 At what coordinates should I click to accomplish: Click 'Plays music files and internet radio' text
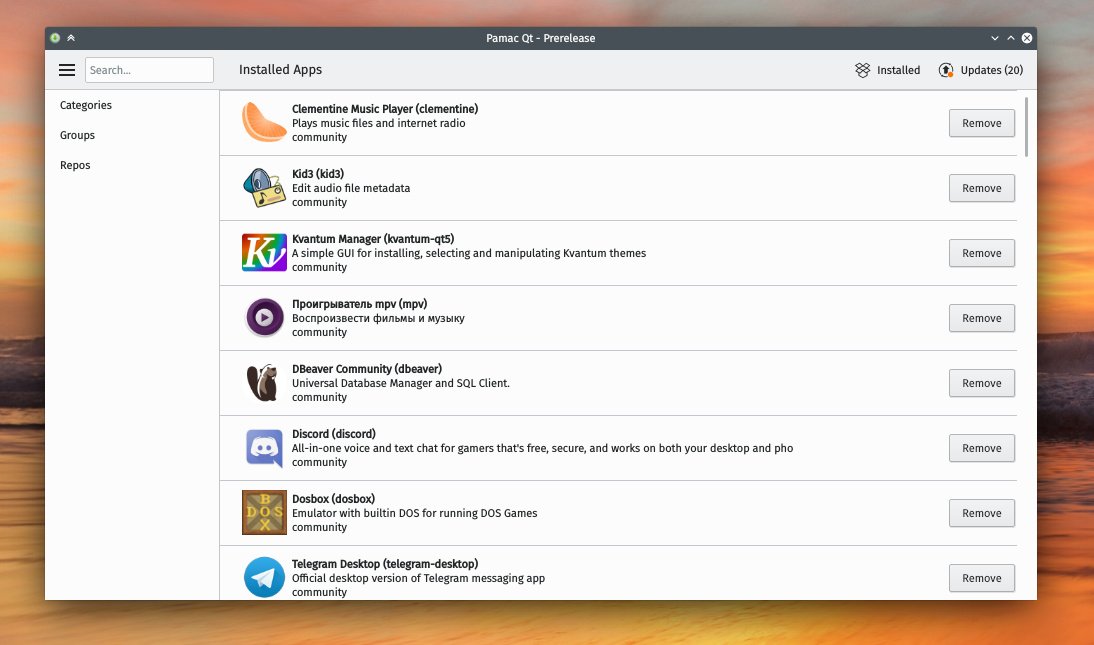(379, 123)
